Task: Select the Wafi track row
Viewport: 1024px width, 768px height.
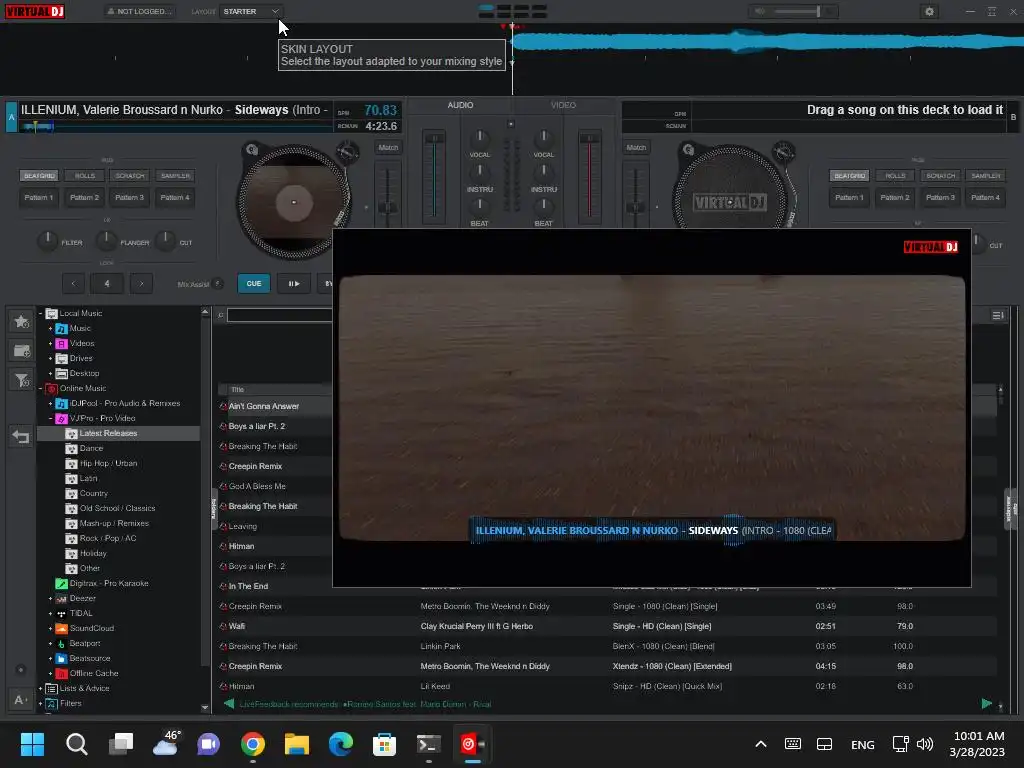Action: pos(607,626)
